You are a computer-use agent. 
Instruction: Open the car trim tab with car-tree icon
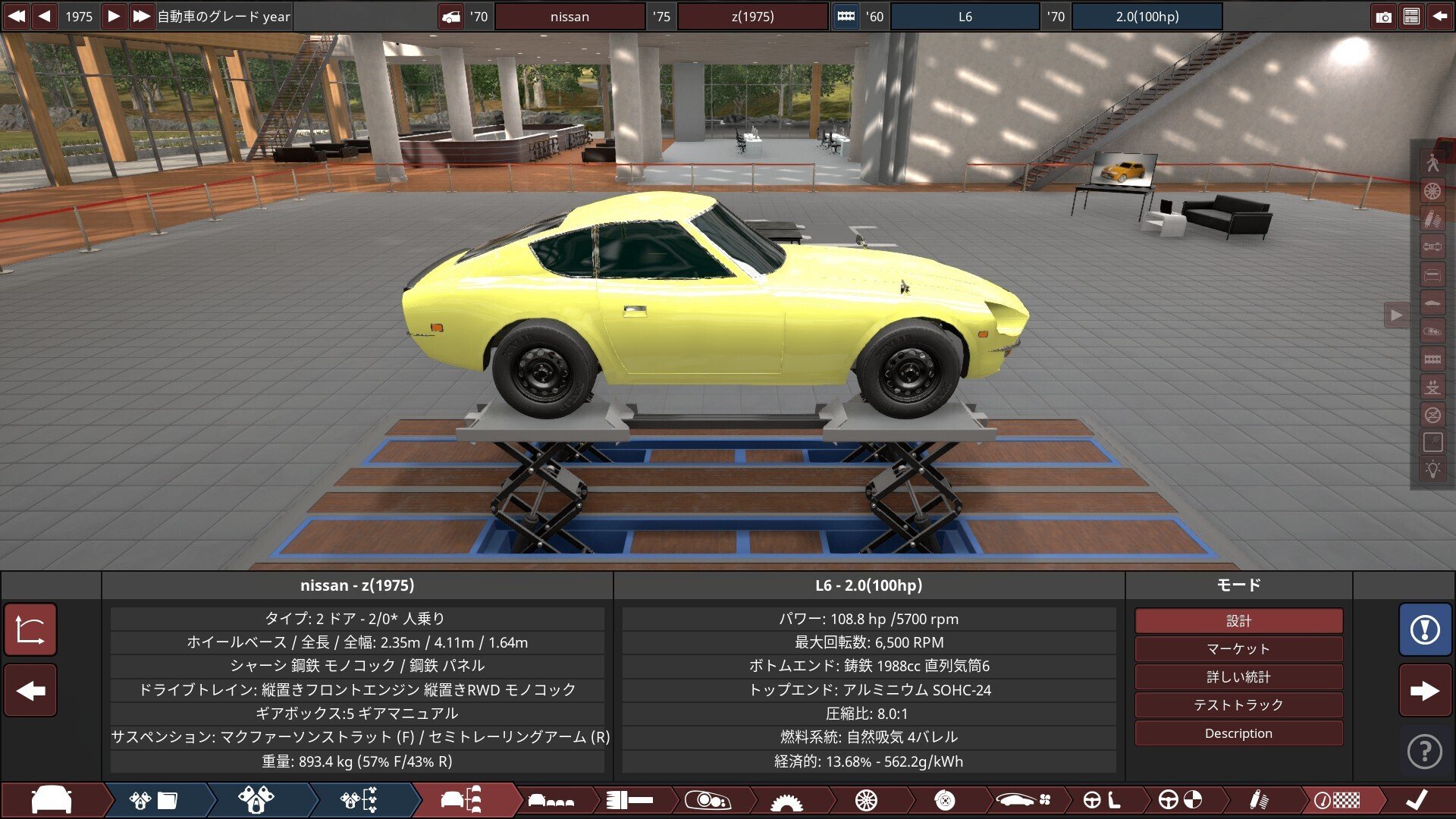tap(463, 800)
